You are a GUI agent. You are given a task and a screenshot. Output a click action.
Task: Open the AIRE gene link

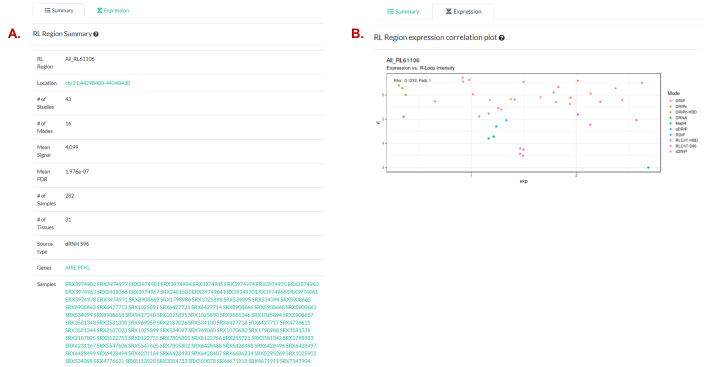(71, 268)
